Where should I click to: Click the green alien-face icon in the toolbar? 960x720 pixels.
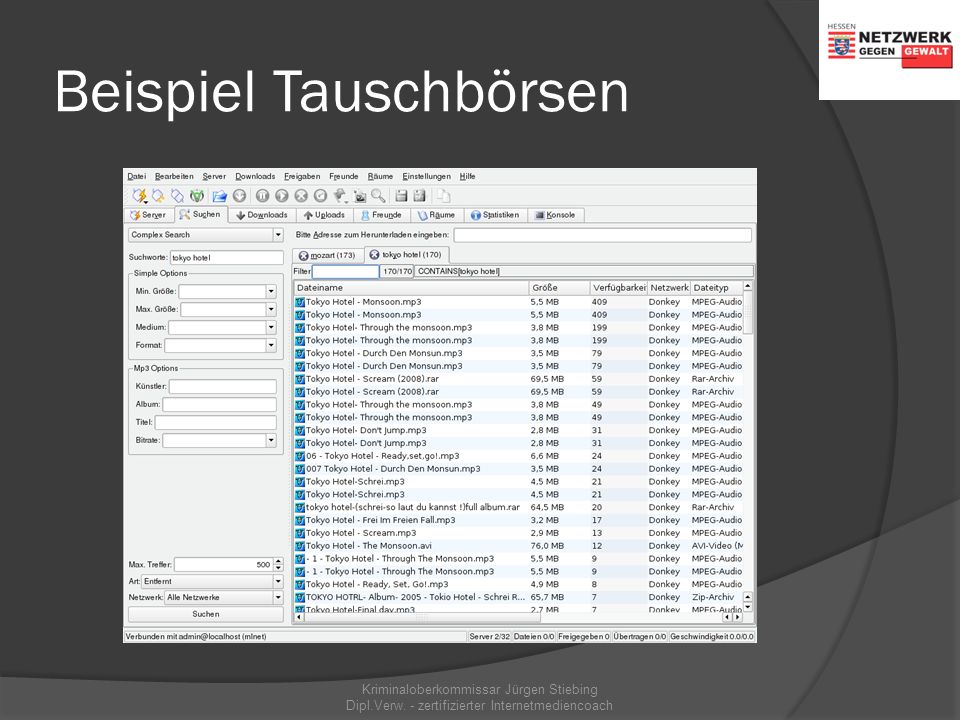pos(197,195)
